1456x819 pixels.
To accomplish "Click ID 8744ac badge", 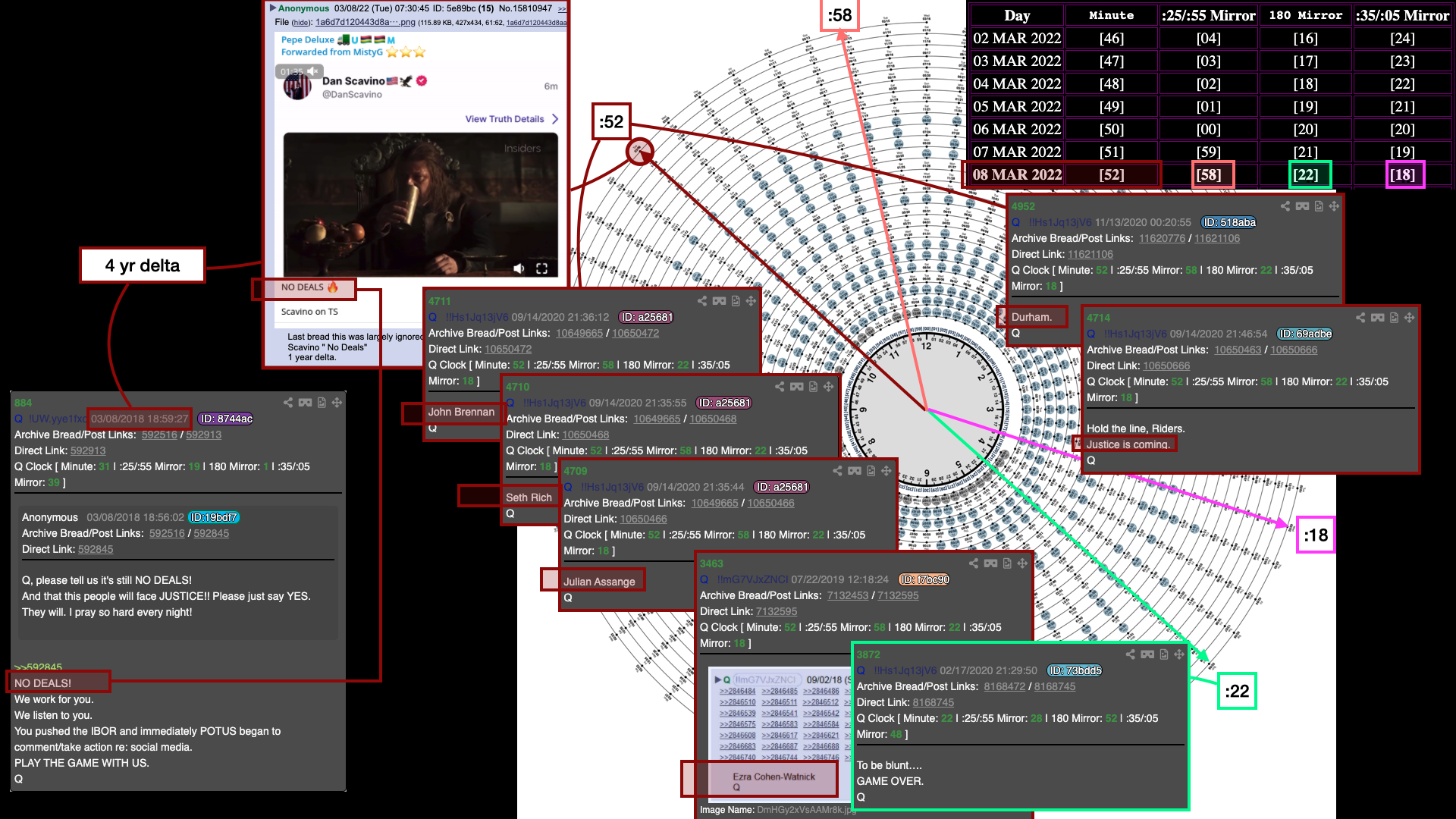I will (x=226, y=419).
